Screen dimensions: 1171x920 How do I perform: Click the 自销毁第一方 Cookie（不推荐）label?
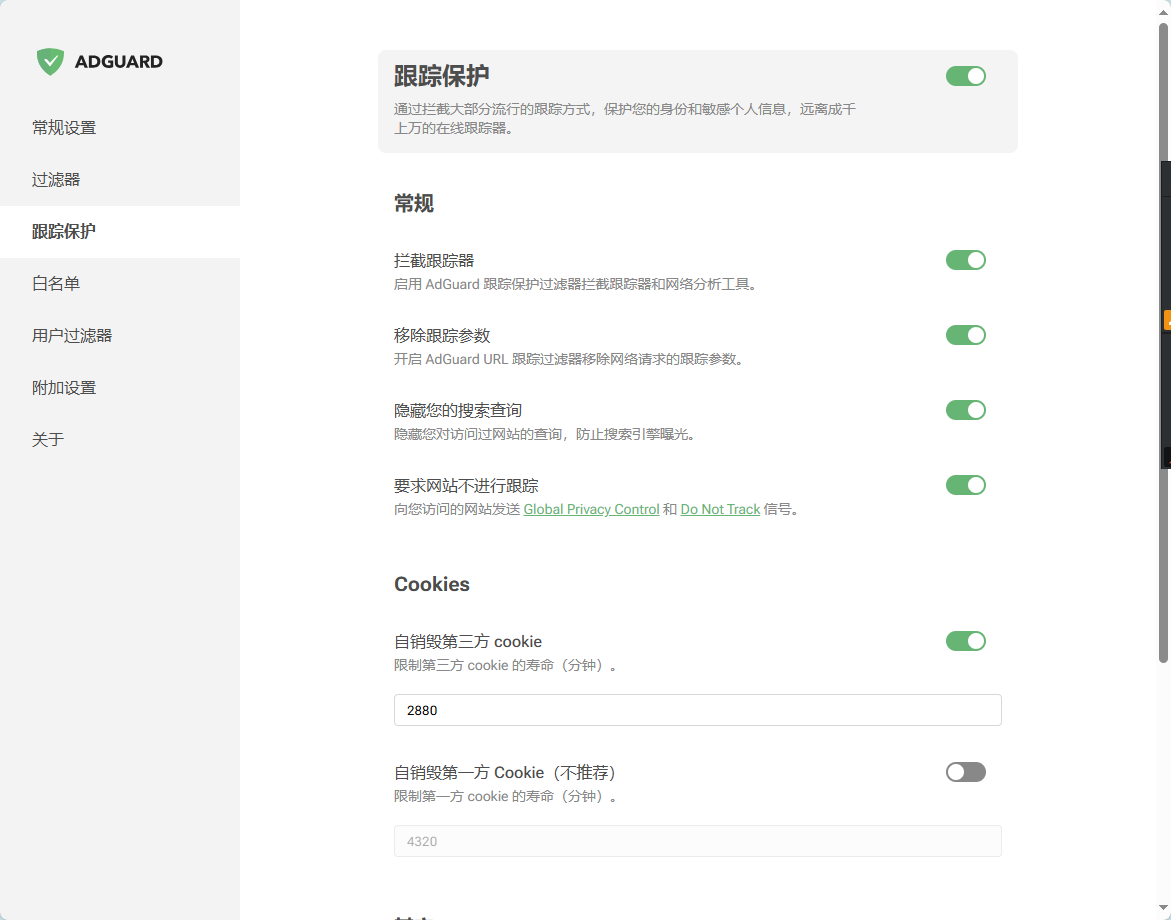click(x=507, y=773)
